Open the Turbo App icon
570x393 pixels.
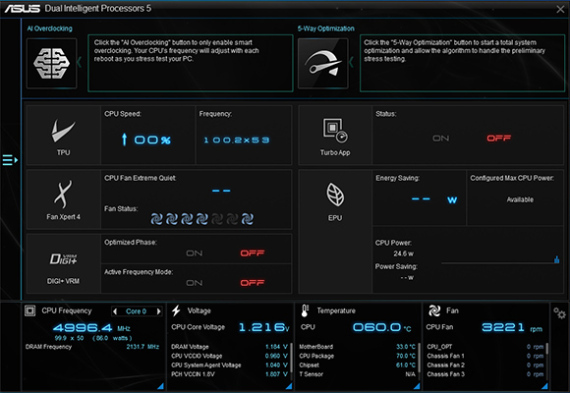(x=335, y=130)
